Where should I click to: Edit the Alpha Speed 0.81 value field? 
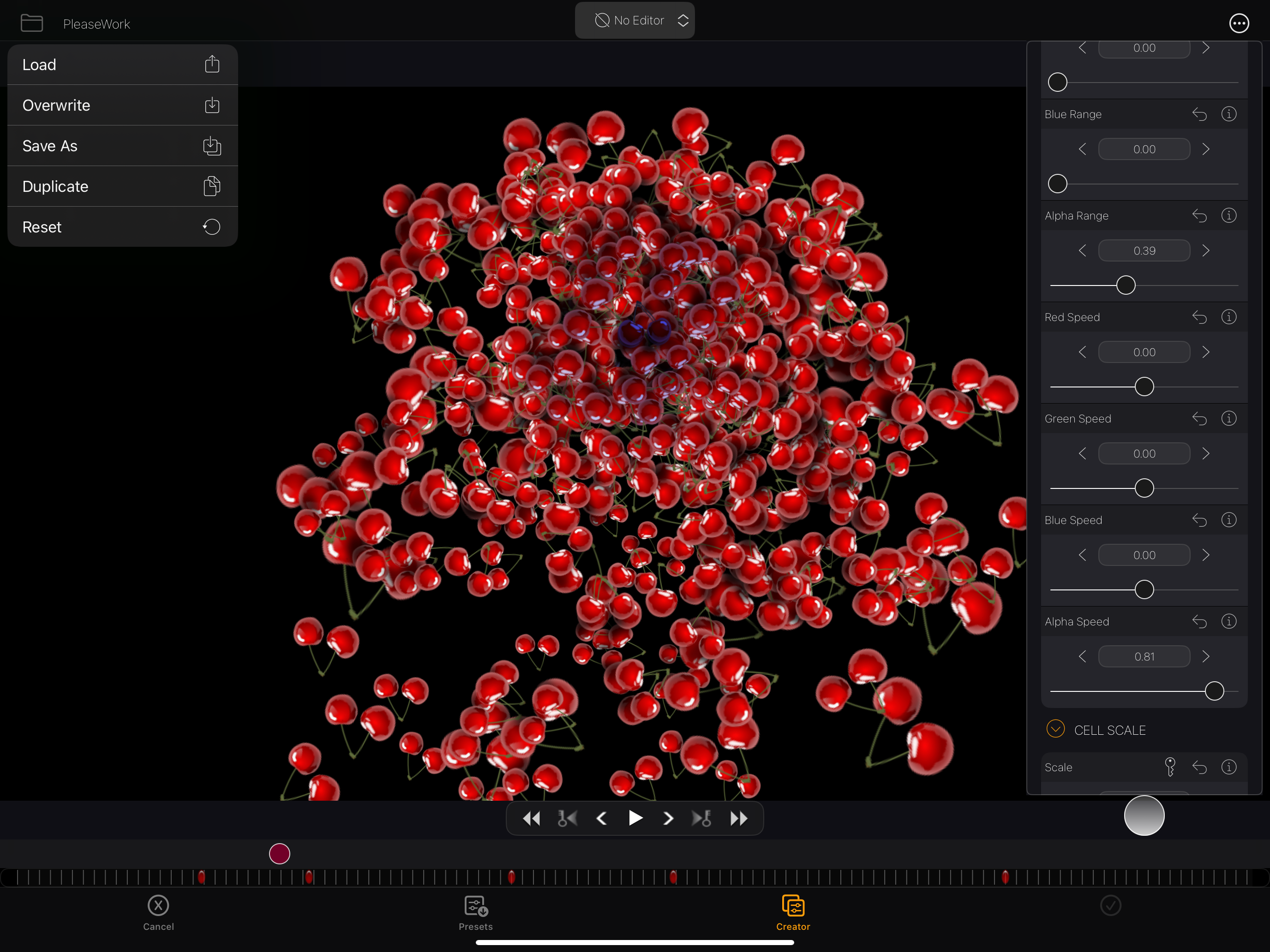(1144, 656)
